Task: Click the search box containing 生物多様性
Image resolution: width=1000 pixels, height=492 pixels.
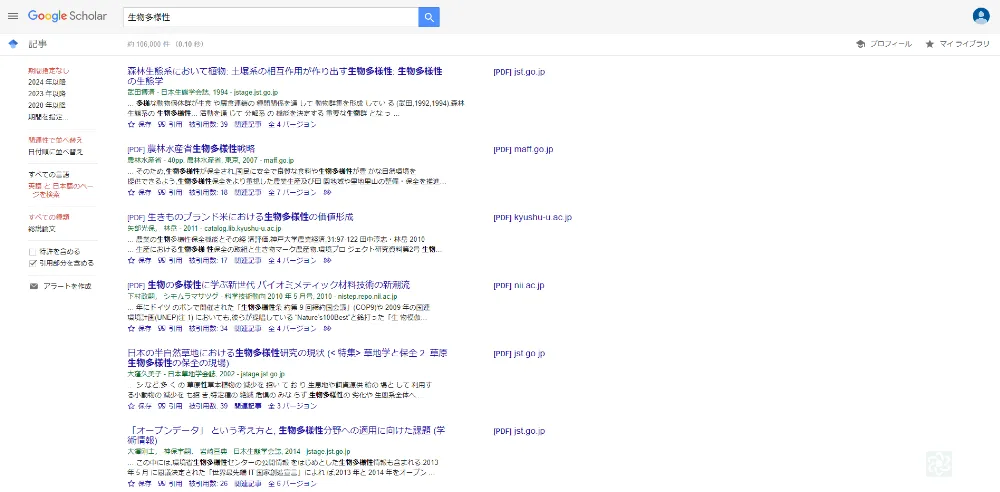Action: tap(270, 17)
